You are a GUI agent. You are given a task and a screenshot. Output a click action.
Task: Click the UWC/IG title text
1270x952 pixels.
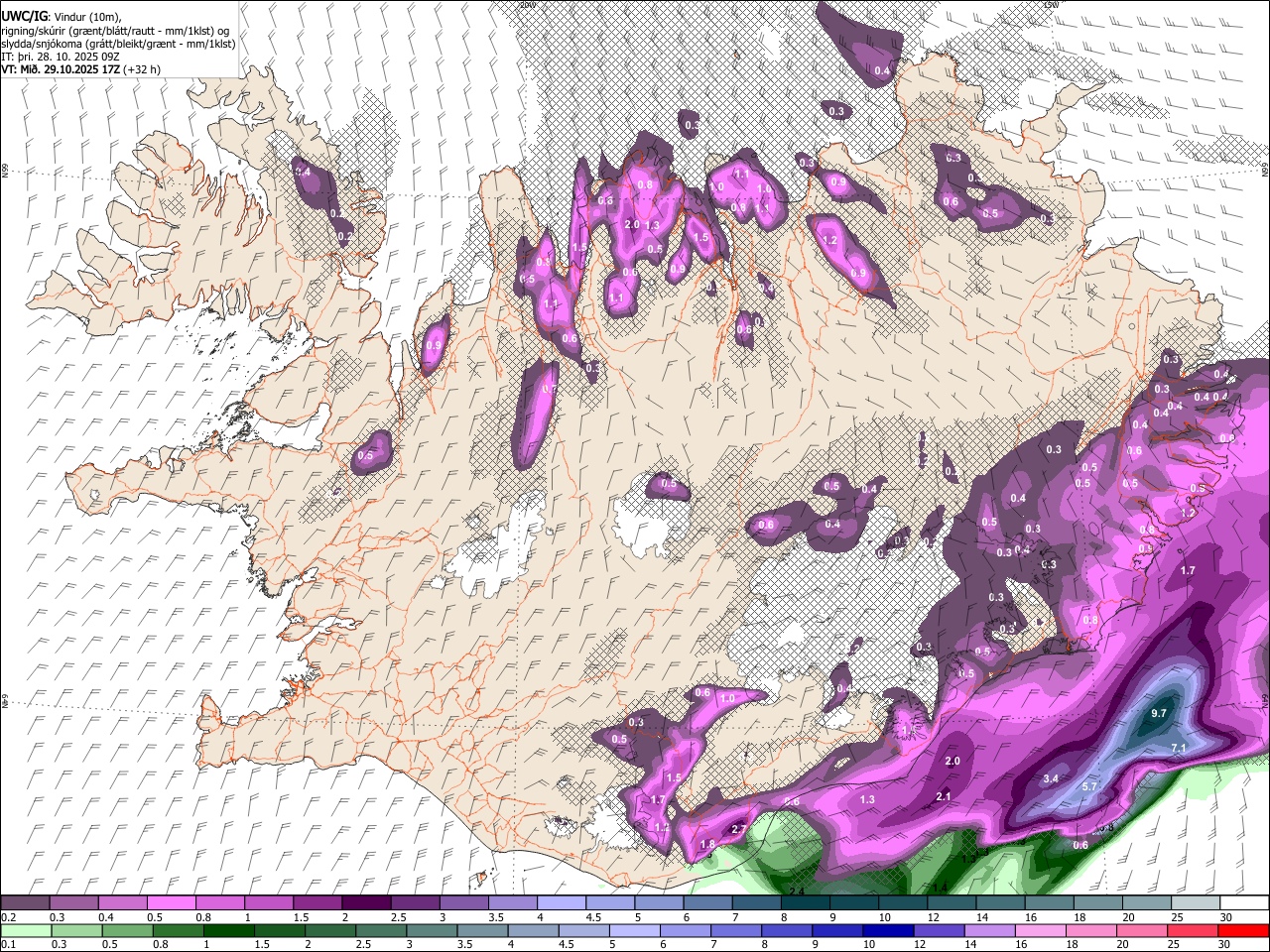pyautogui.click(x=23, y=17)
